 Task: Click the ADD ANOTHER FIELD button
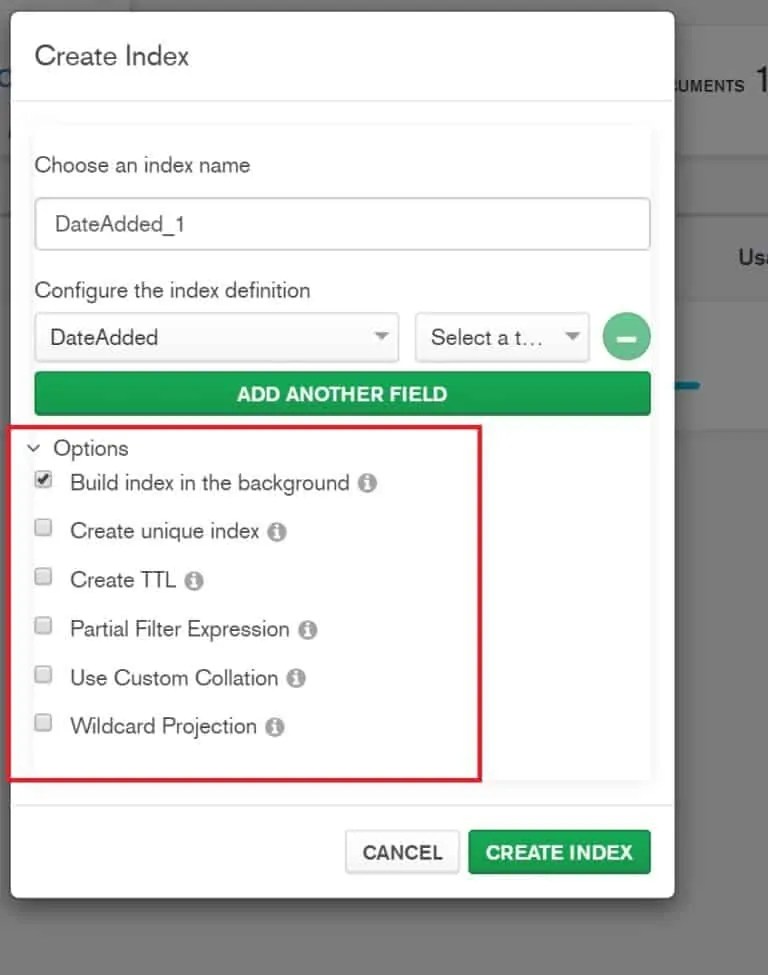click(342, 393)
